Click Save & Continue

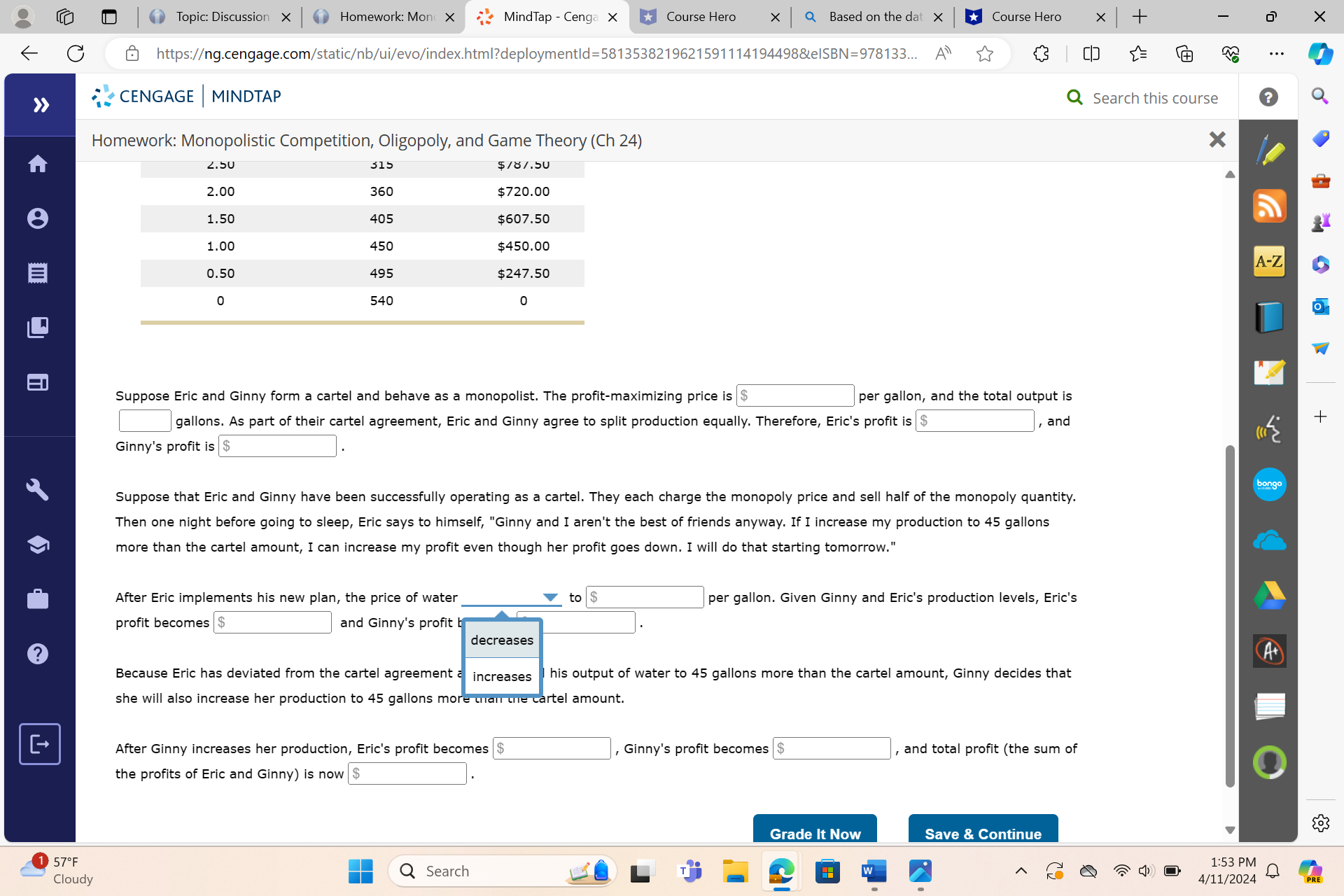pyautogui.click(x=983, y=834)
